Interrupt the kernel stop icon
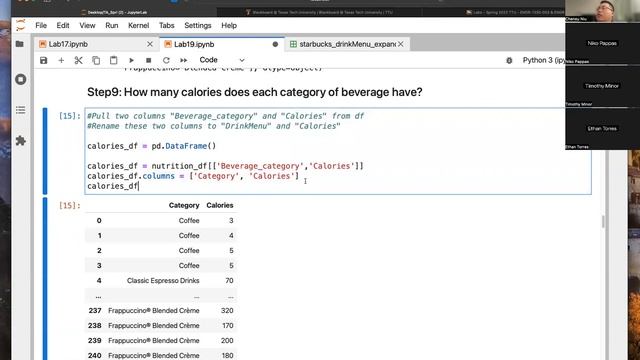This screenshot has height=360, width=640. (149, 60)
